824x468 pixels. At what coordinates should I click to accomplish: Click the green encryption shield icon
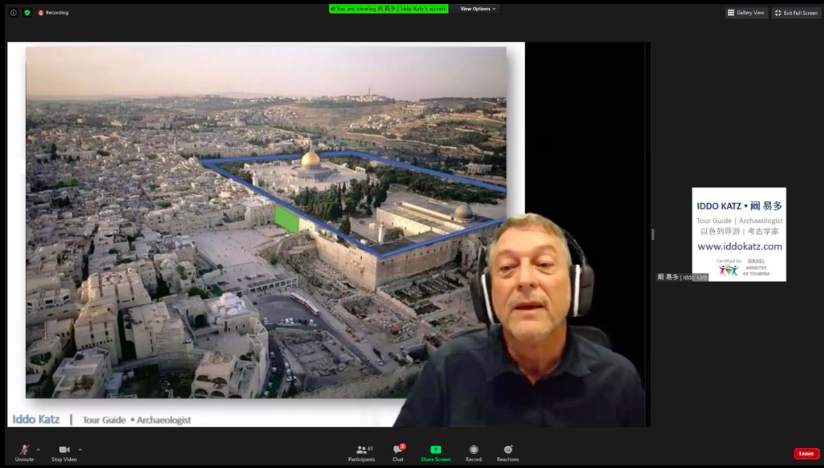click(x=27, y=13)
